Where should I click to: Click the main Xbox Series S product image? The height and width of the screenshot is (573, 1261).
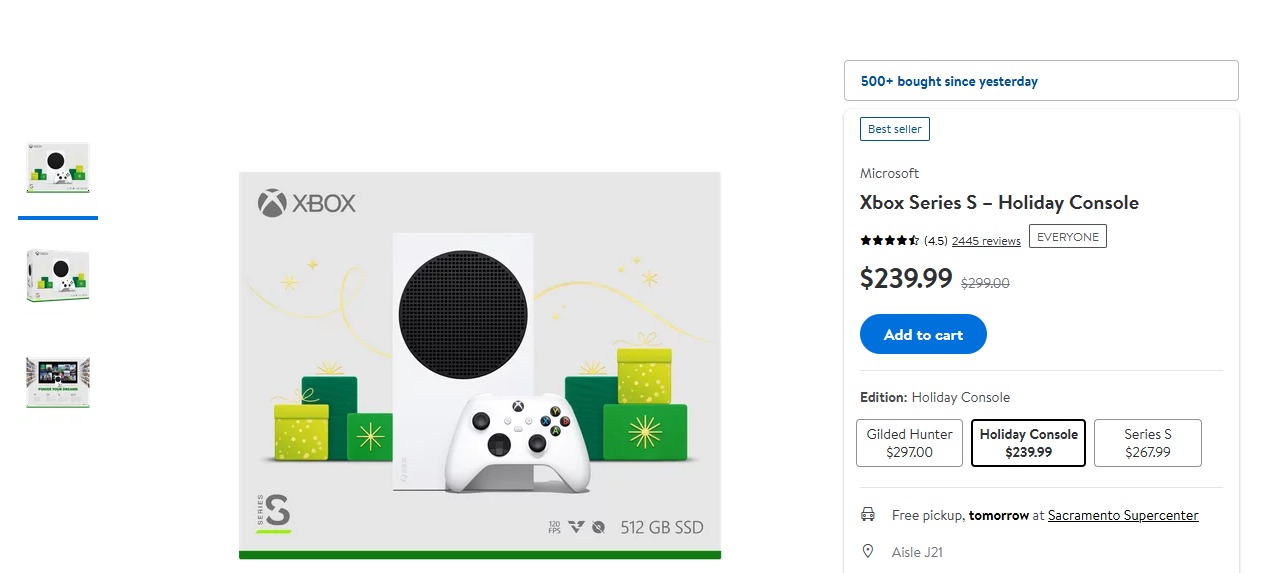[479, 365]
